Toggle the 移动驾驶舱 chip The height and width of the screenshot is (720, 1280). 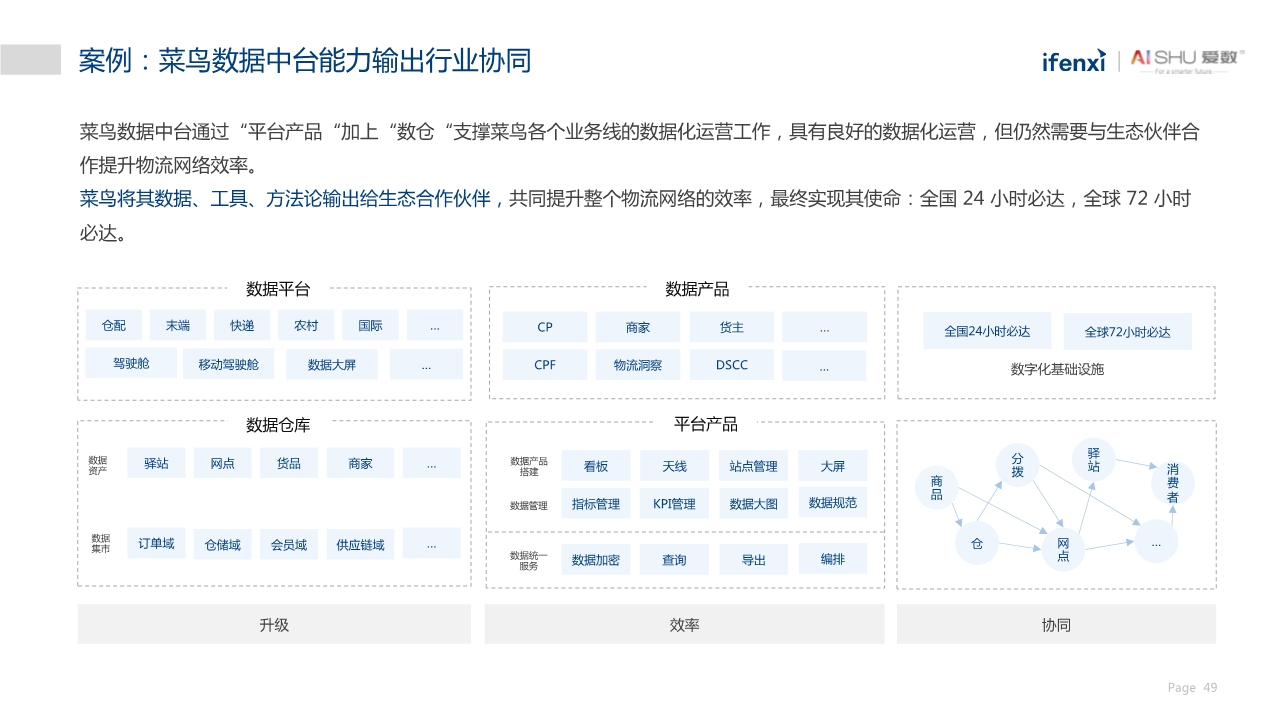(x=228, y=364)
